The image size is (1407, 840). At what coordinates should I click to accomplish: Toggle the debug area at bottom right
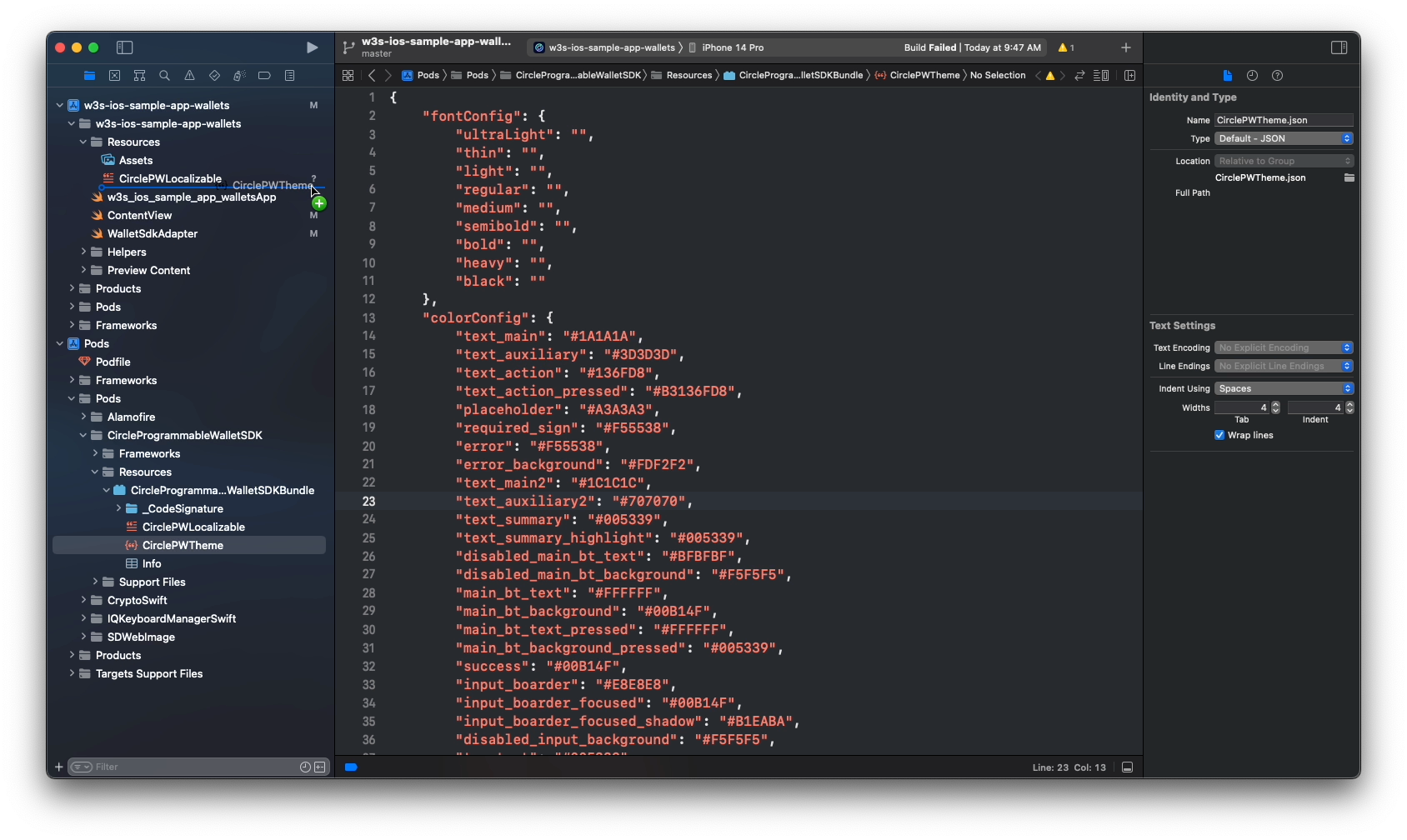1127,767
